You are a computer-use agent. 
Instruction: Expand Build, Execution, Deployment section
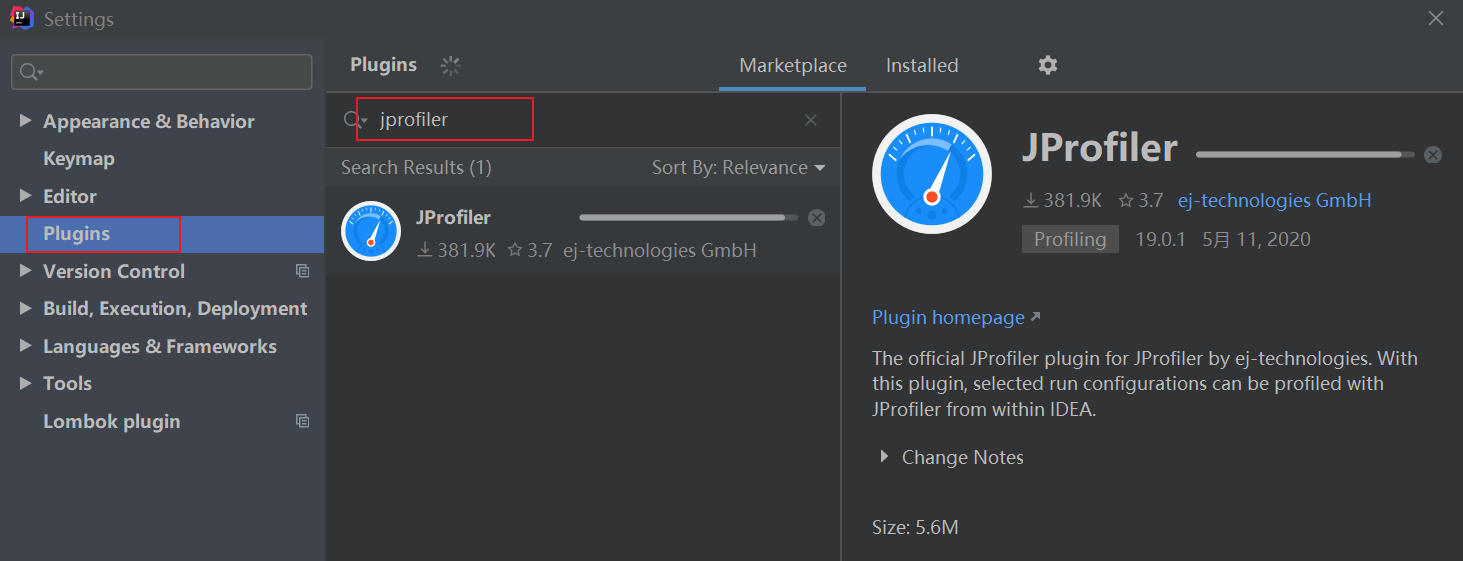(x=25, y=309)
